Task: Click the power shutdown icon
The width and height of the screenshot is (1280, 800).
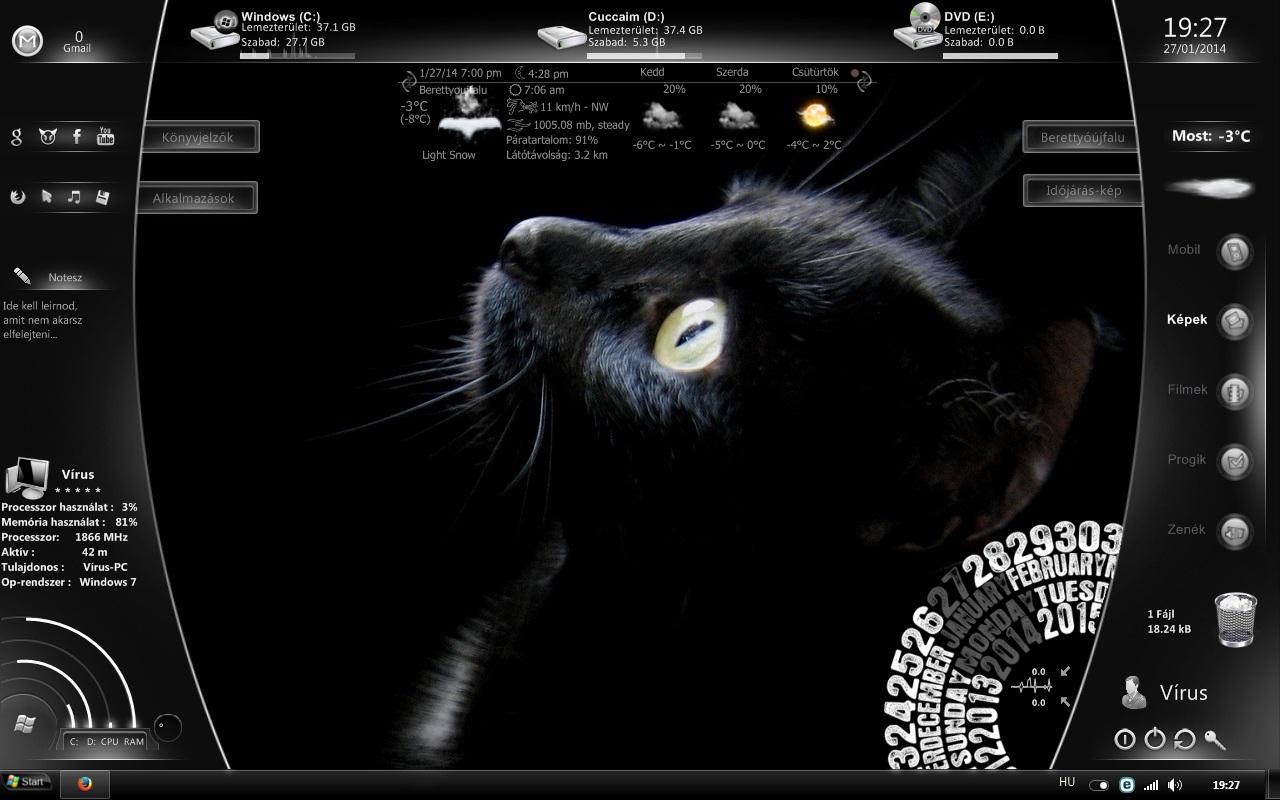Action: click(1154, 739)
